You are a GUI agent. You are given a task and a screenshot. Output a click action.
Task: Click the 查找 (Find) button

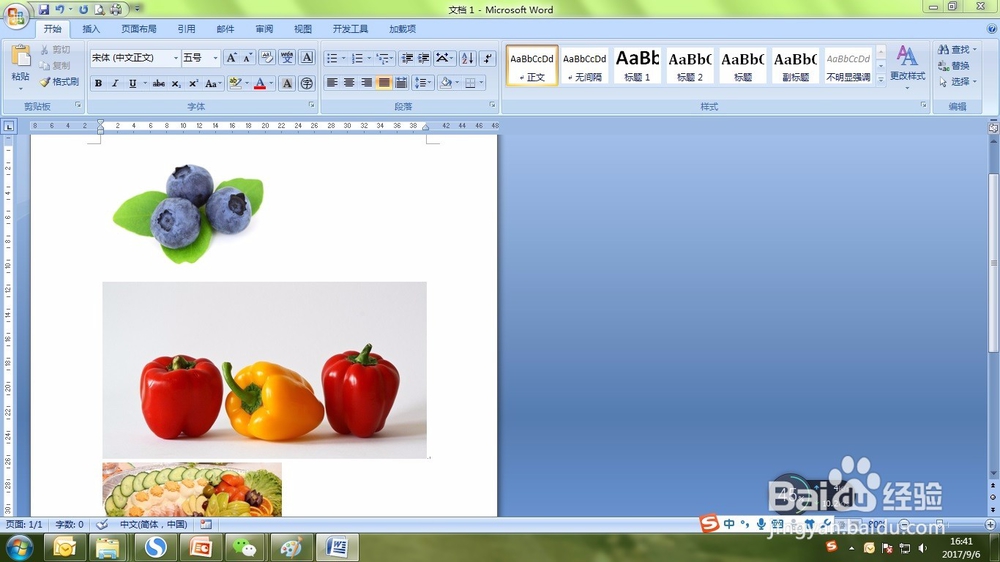pos(957,49)
